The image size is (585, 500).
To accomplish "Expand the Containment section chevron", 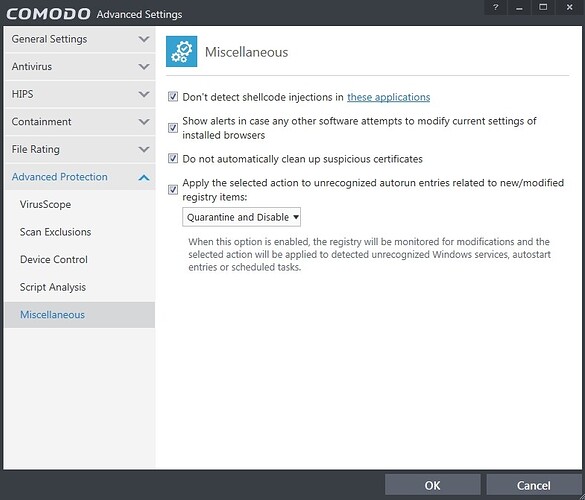I will pyautogui.click(x=144, y=122).
